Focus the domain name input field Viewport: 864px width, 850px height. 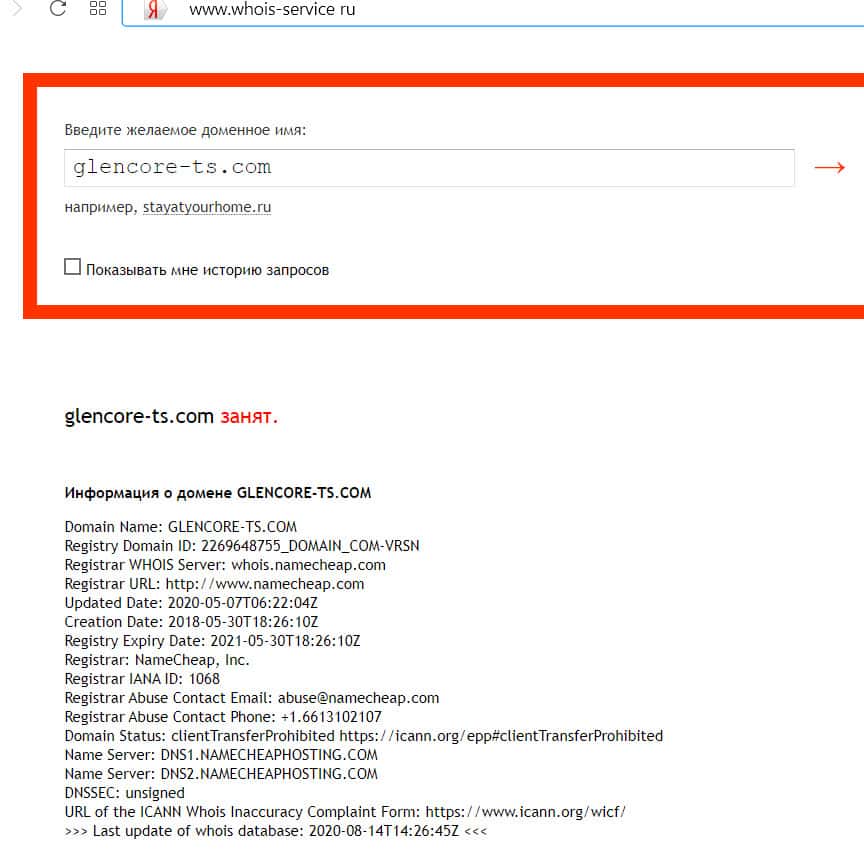429,167
